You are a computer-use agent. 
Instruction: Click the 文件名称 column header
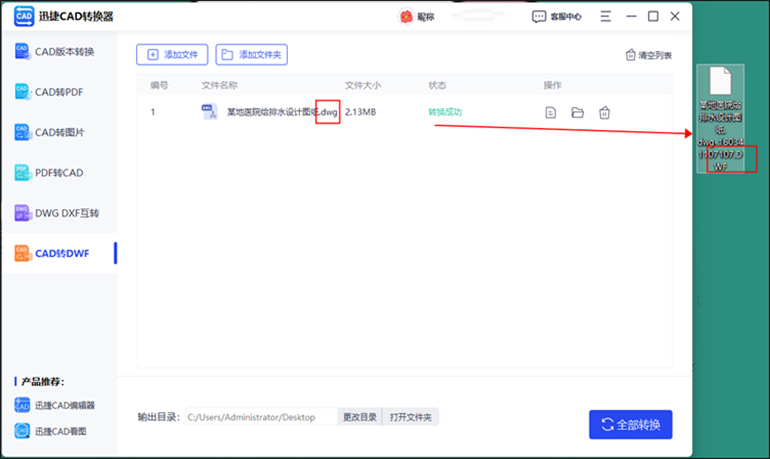(x=220, y=85)
